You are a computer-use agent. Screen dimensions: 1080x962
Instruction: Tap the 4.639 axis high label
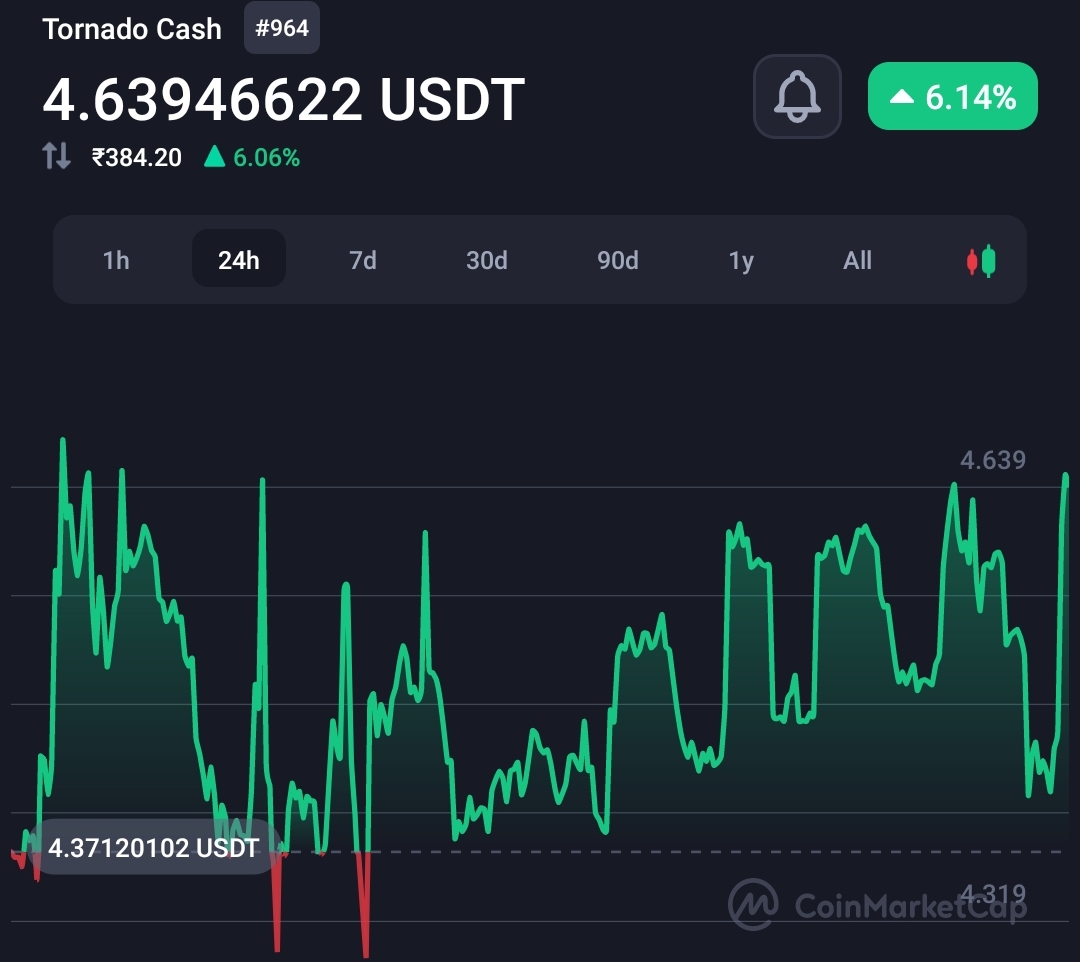(x=993, y=460)
